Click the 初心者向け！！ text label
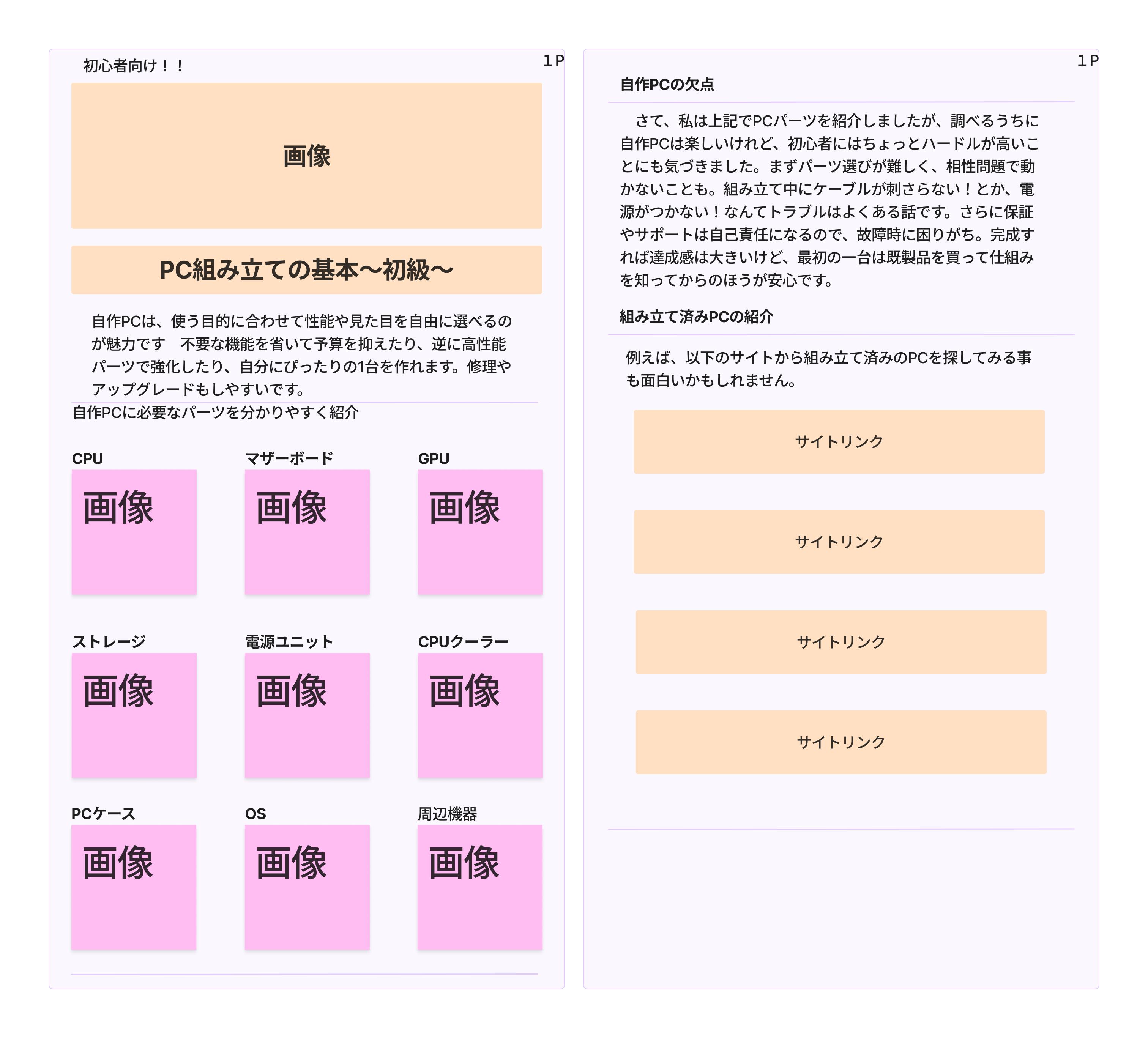 point(133,66)
